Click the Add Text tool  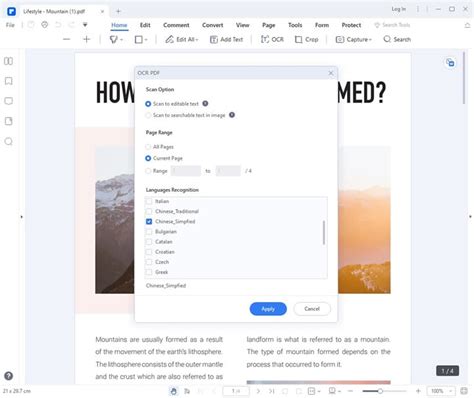[x=226, y=39]
